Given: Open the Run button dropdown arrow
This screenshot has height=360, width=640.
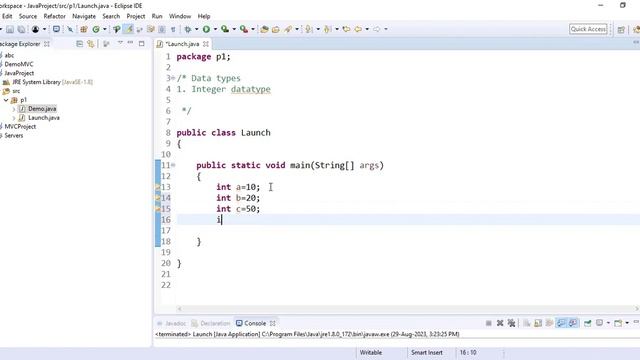Looking at the screenshot, I should point(216,29).
